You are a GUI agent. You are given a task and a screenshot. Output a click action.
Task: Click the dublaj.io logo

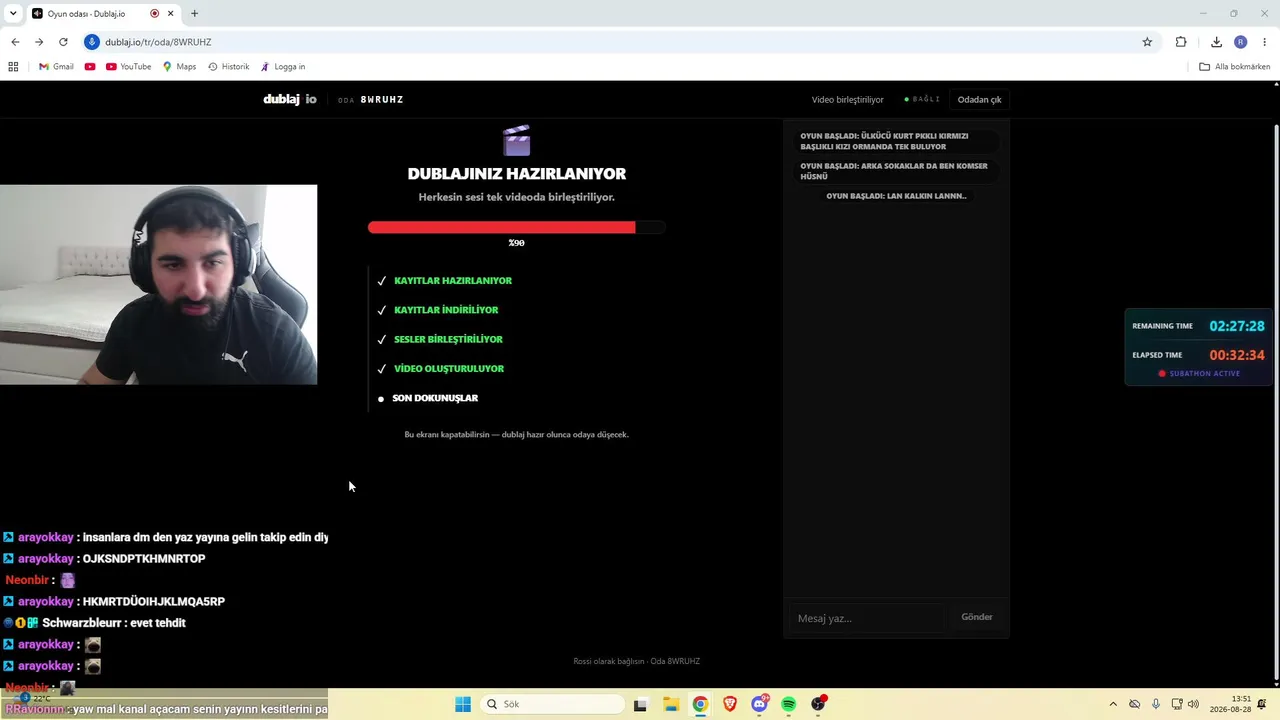click(290, 99)
